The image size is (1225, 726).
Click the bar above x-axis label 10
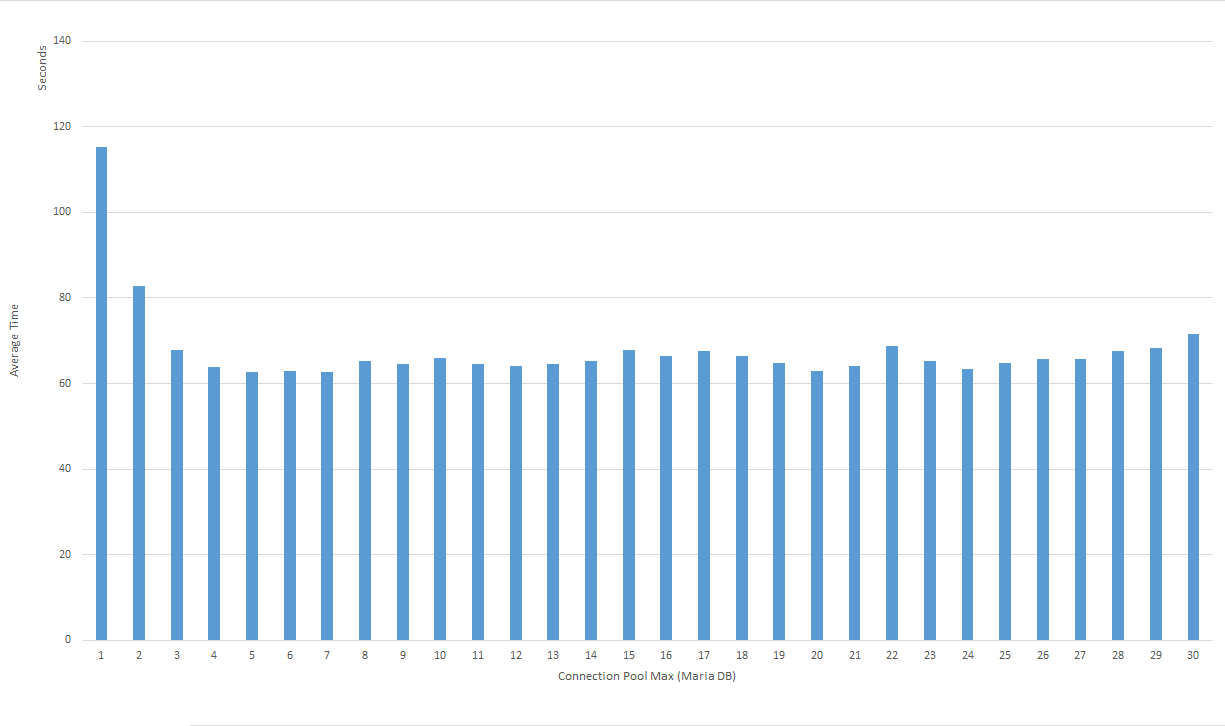[440, 498]
